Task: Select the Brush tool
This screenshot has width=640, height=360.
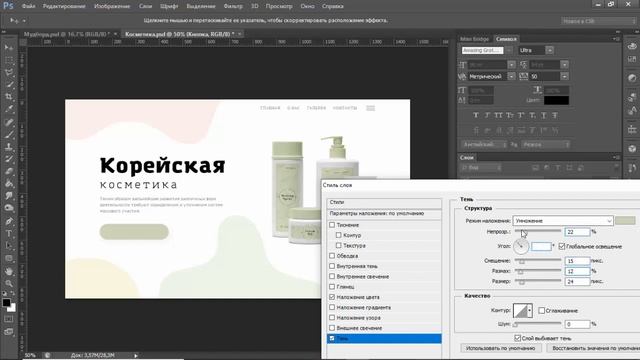Action: tap(9, 134)
